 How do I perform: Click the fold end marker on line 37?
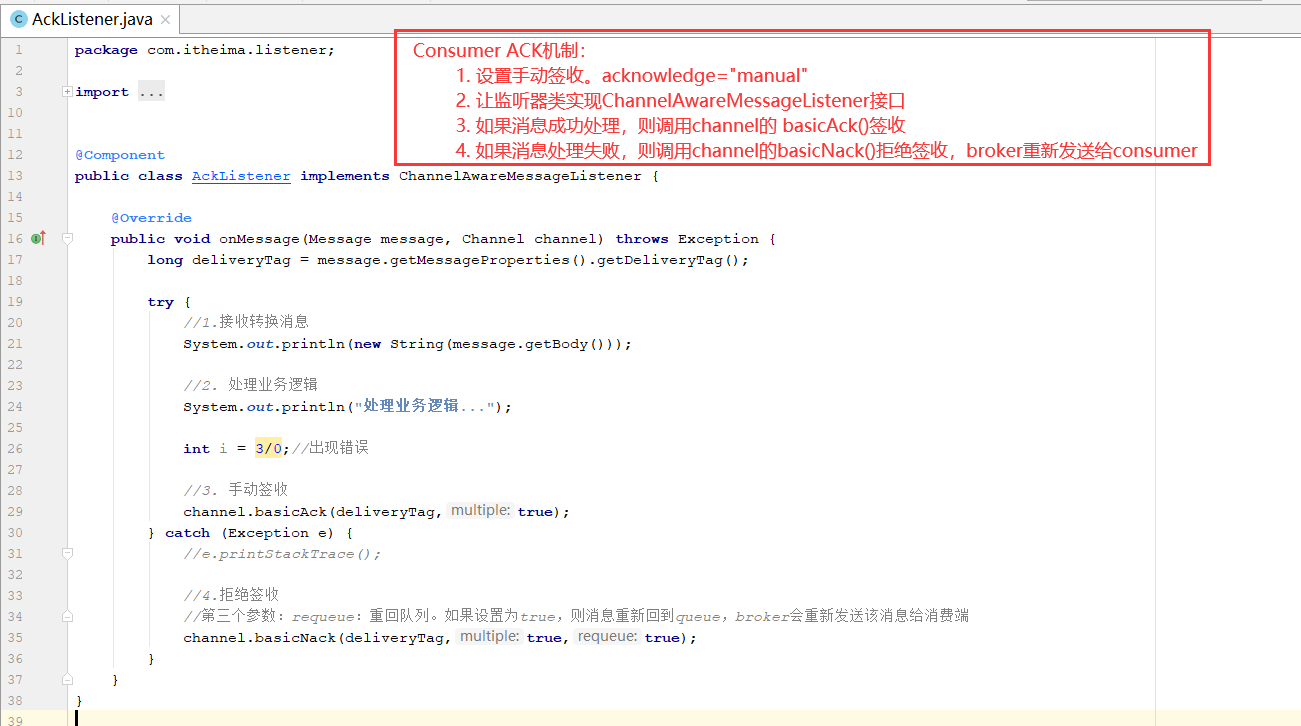point(67,679)
